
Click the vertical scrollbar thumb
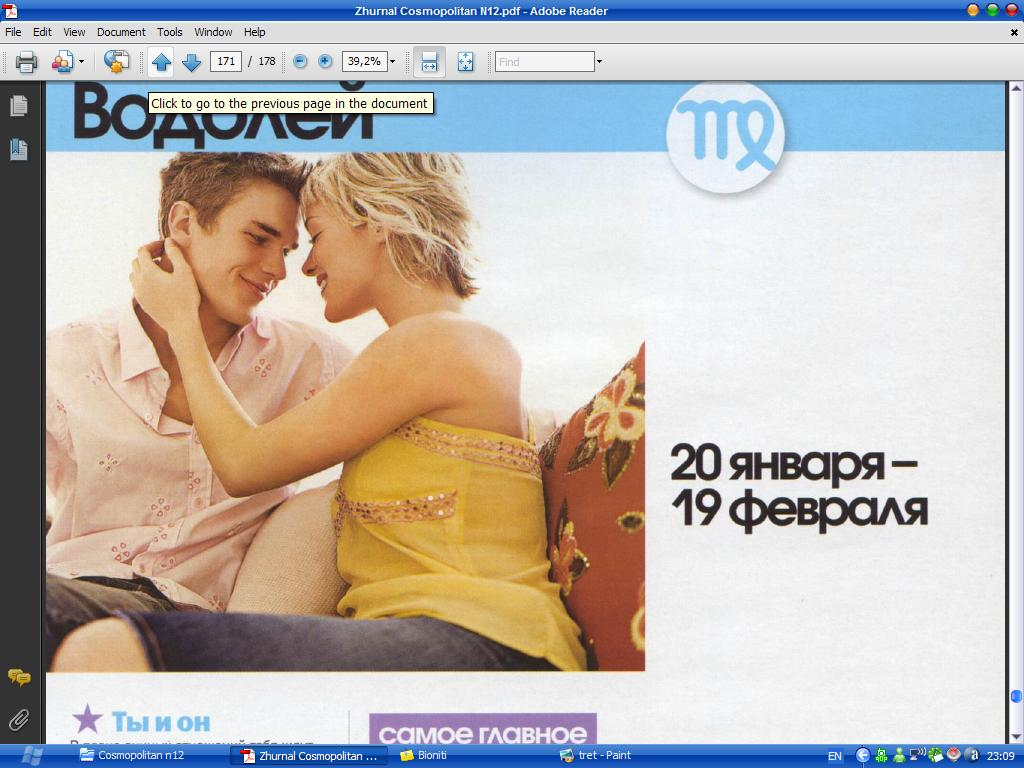pyautogui.click(x=1016, y=697)
